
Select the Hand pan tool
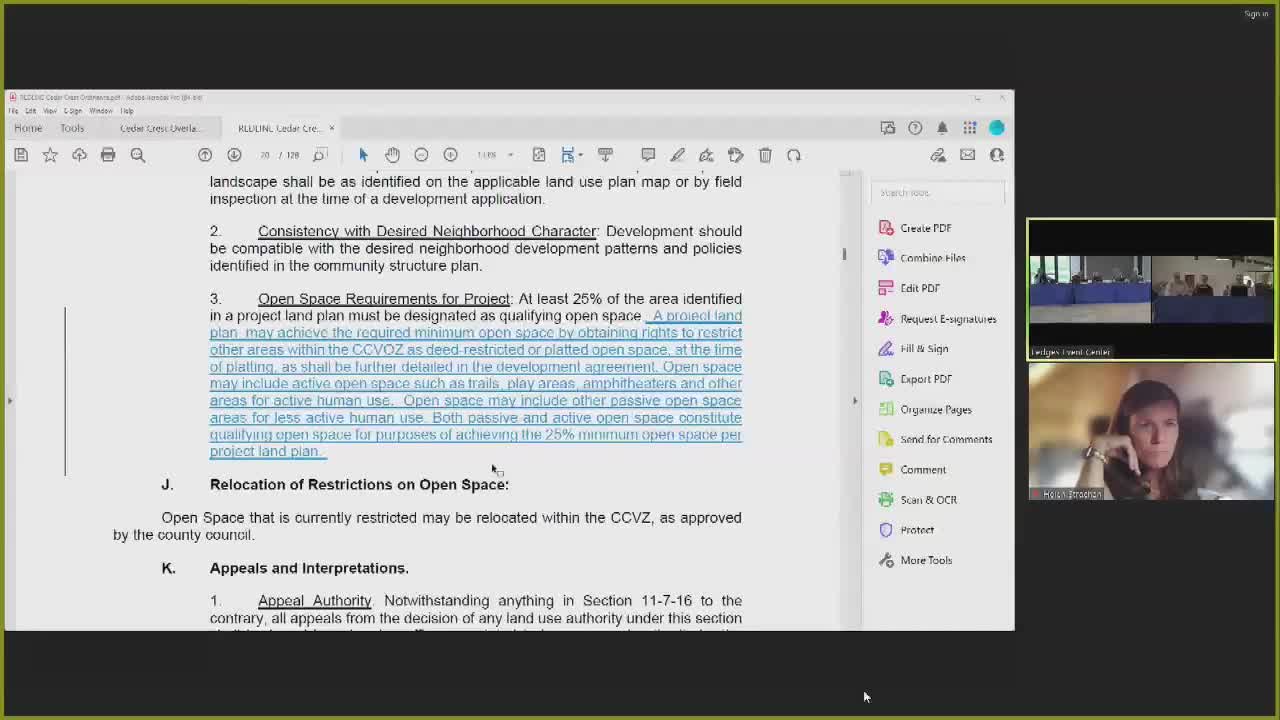click(392, 155)
